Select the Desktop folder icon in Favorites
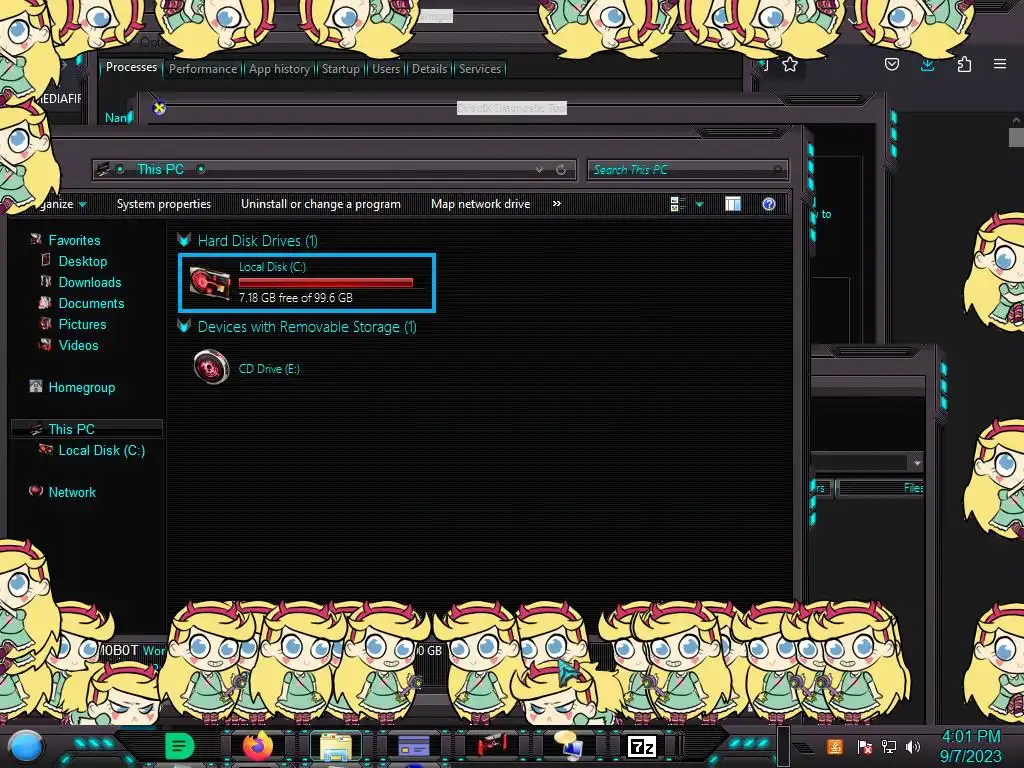 pyautogui.click(x=46, y=261)
